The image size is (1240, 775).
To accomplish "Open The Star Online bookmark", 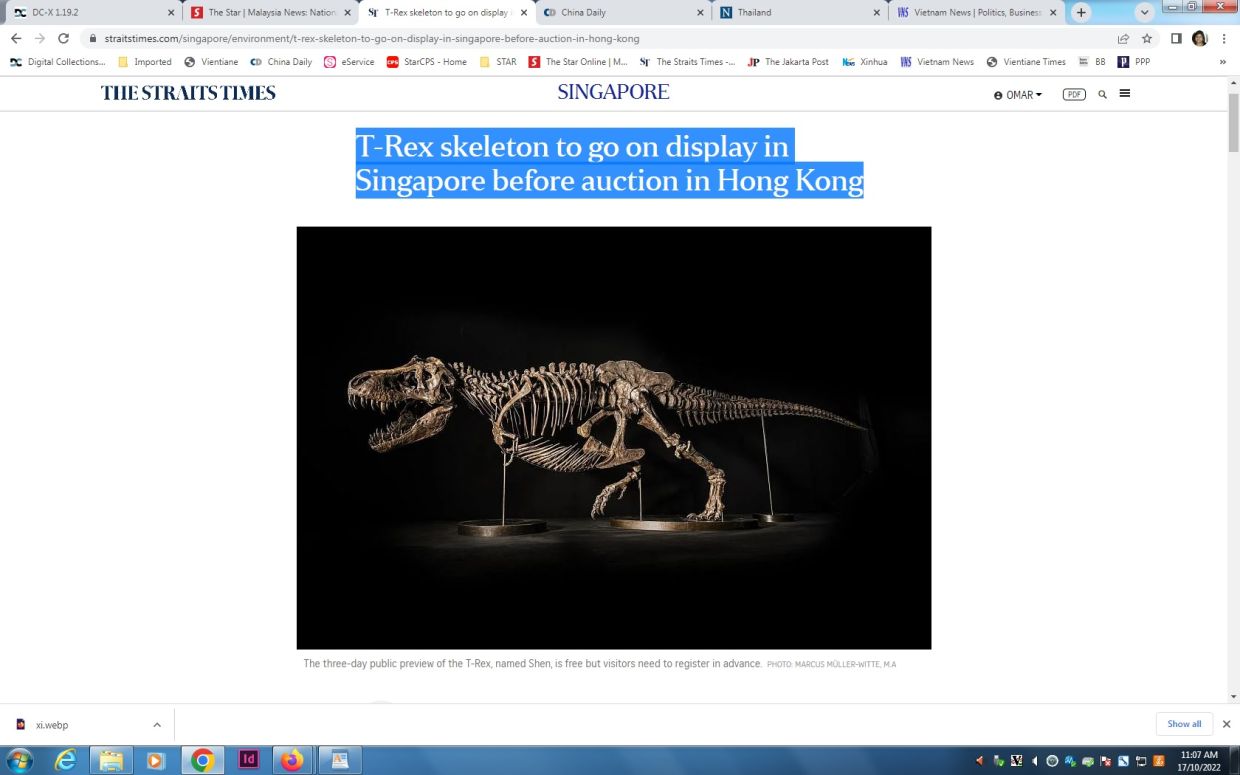I will pos(578,62).
